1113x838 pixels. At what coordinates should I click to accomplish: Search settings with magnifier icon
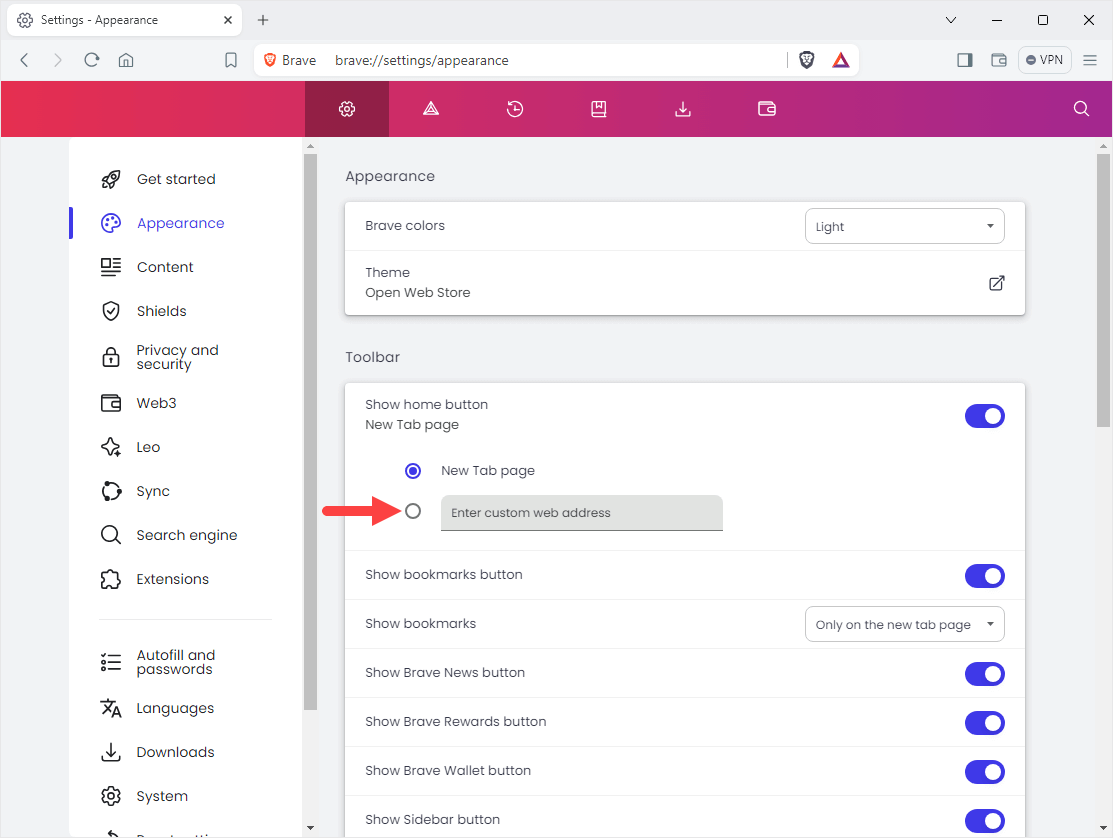tap(1081, 109)
